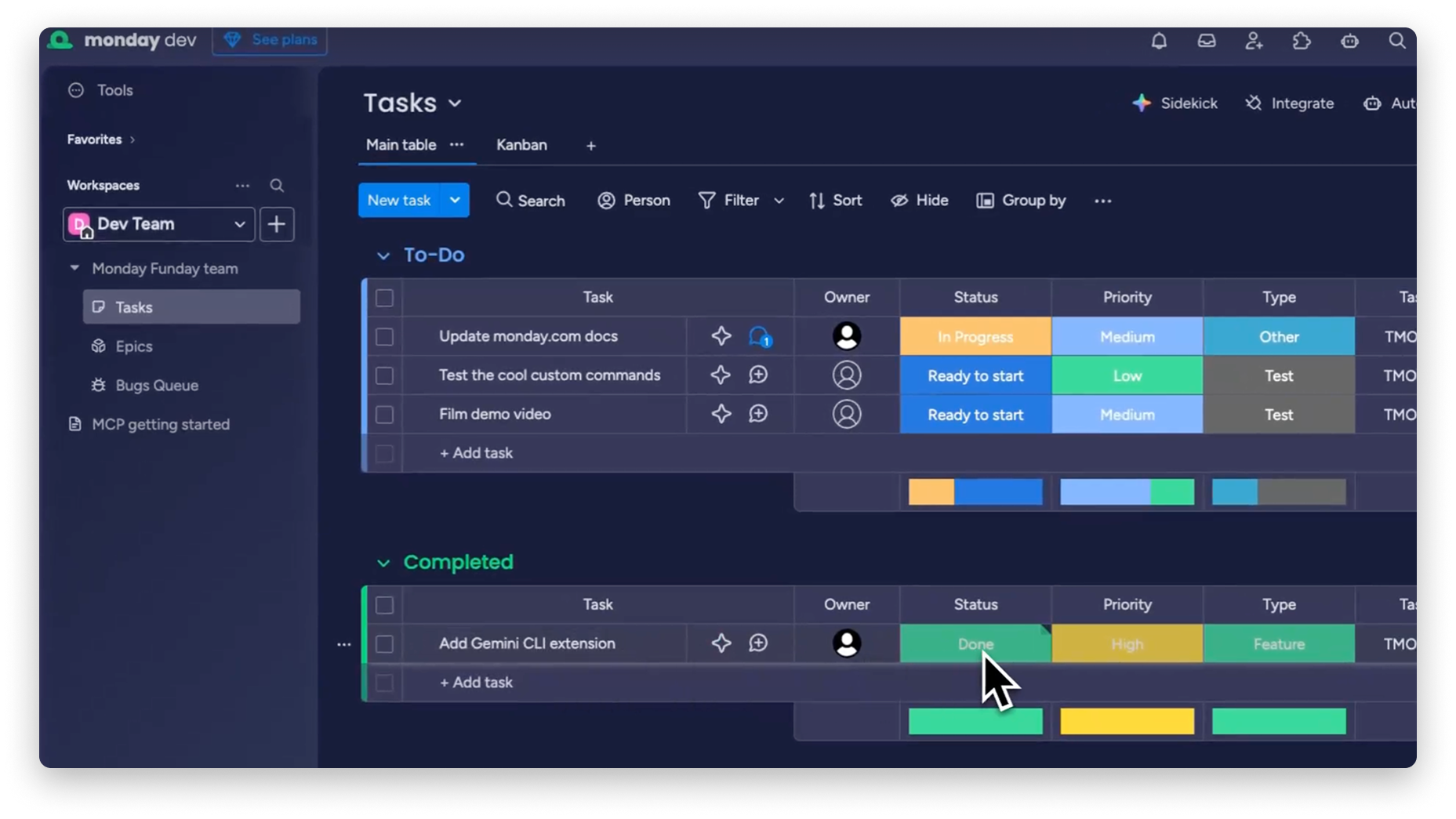This screenshot has width=1456, height=819.
Task: Collapse the To-Do group
Action: pos(383,255)
